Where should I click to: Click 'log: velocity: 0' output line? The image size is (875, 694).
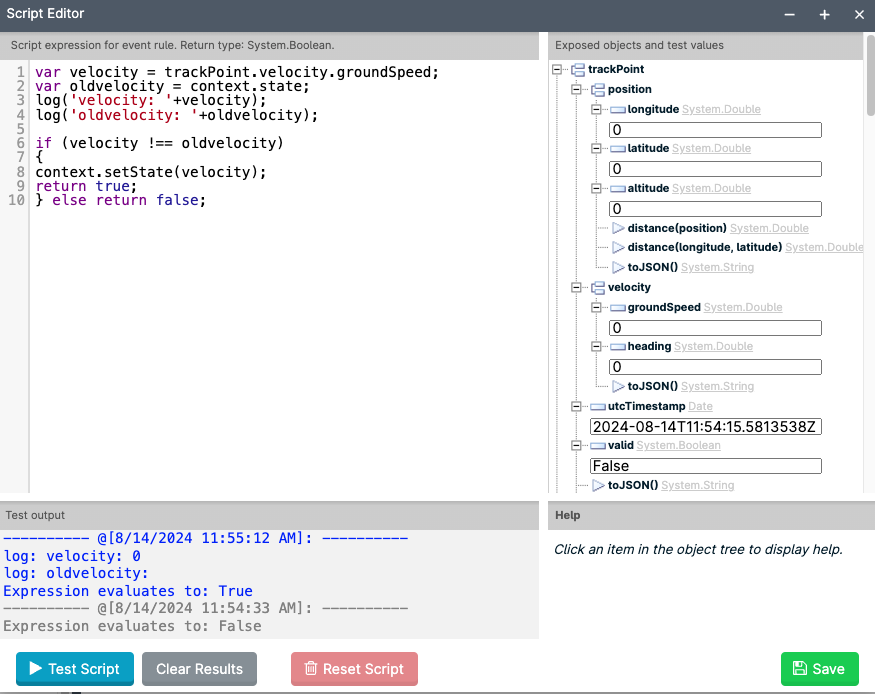pyautogui.click(x=72, y=557)
